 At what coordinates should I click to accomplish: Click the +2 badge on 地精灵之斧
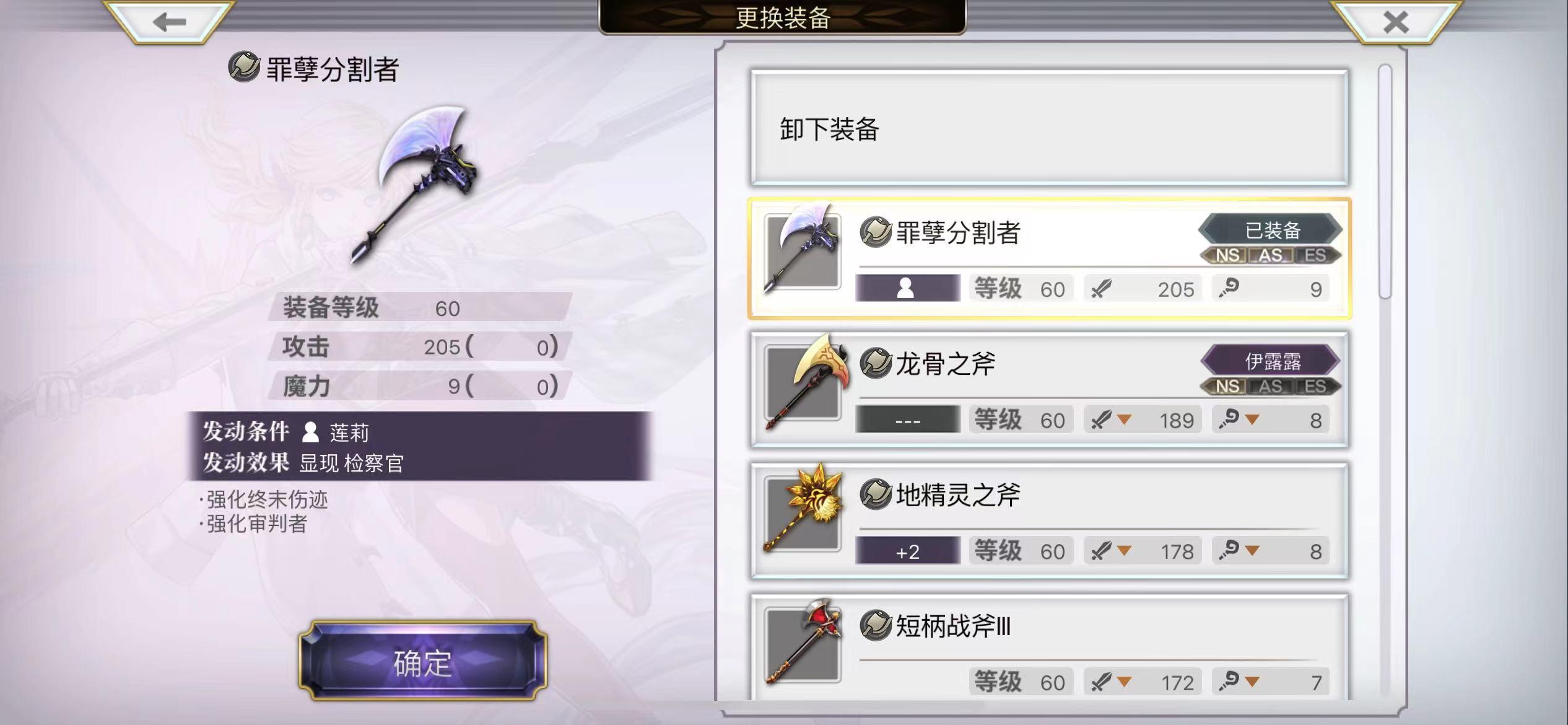907,551
